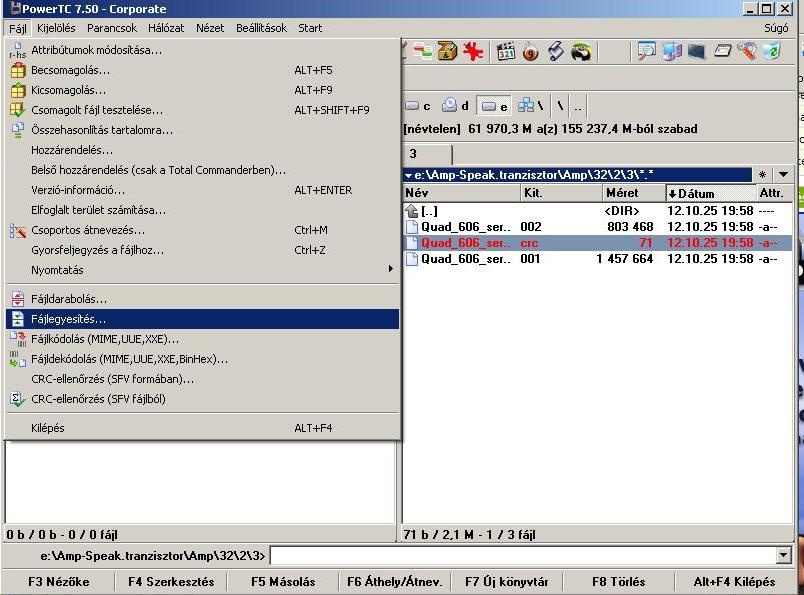Go to parent directory two-dots button
The height and width of the screenshot is (595, 804).
578,106
